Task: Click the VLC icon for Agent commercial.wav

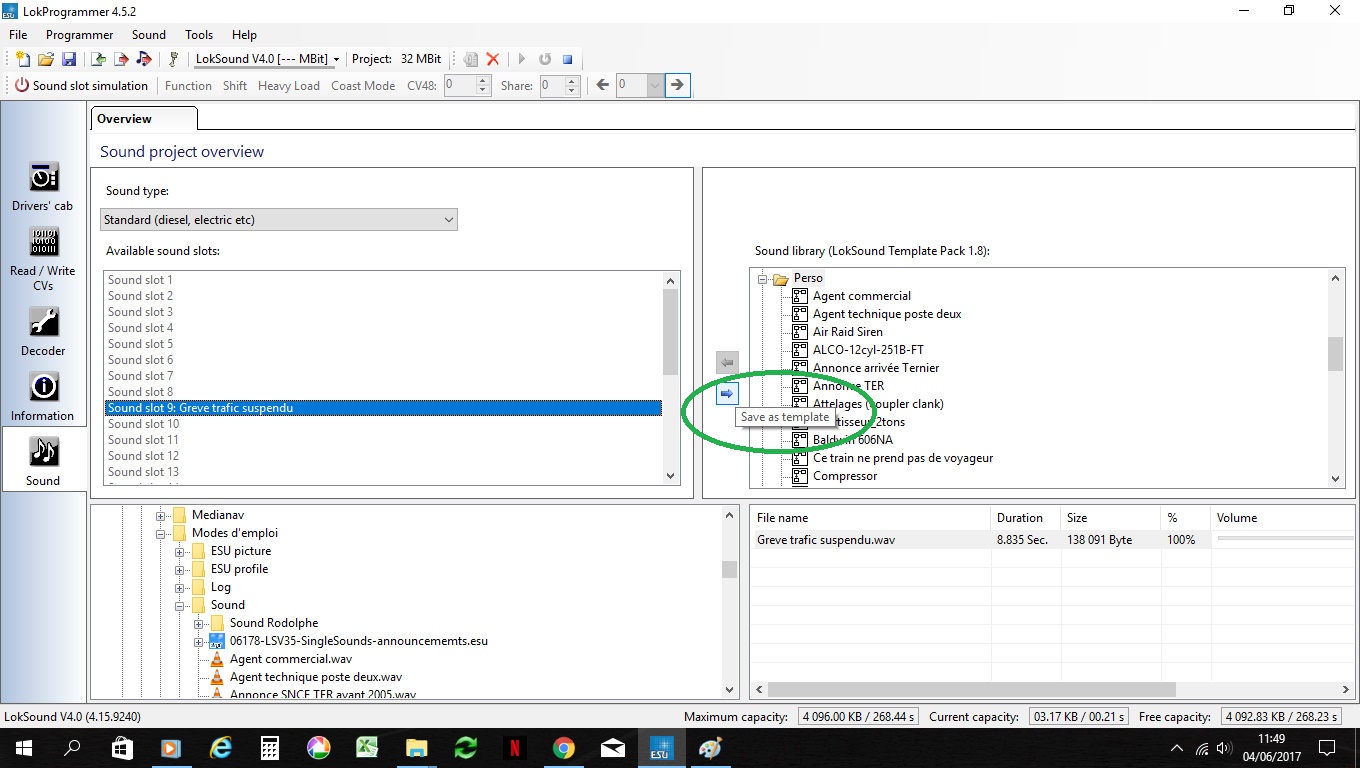Action: click(217, 659)
